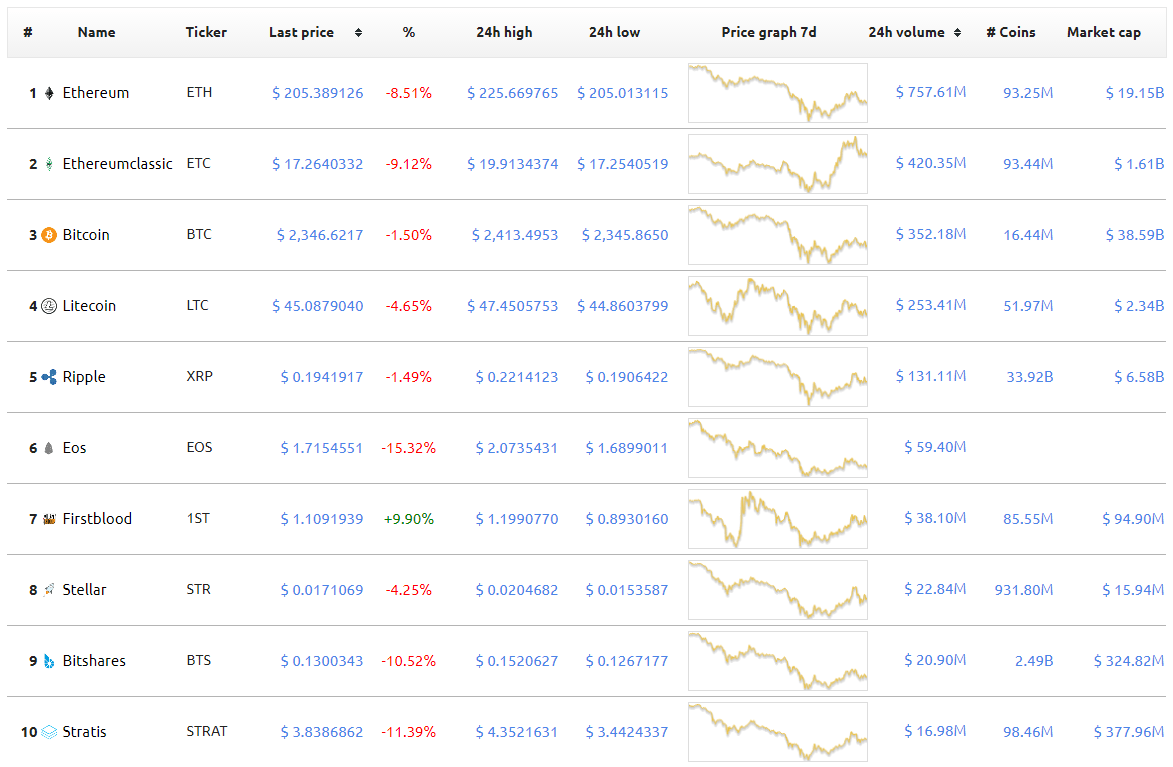Open Bitcoin 7-day price graph
The width and height of the screenshot is (1173, 767).
click(778, 235)
